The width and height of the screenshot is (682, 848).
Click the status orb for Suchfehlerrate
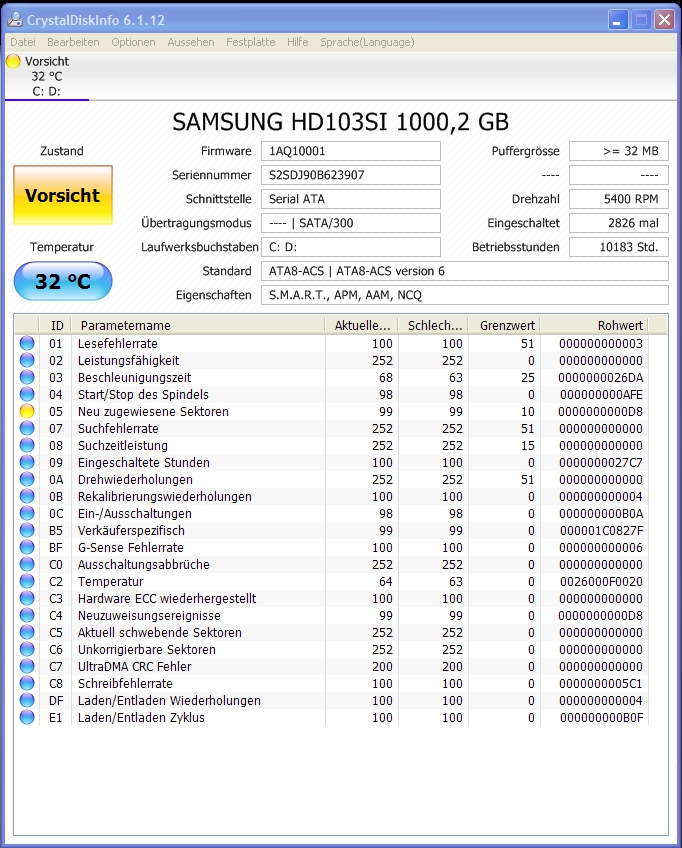tap(27, 428)
